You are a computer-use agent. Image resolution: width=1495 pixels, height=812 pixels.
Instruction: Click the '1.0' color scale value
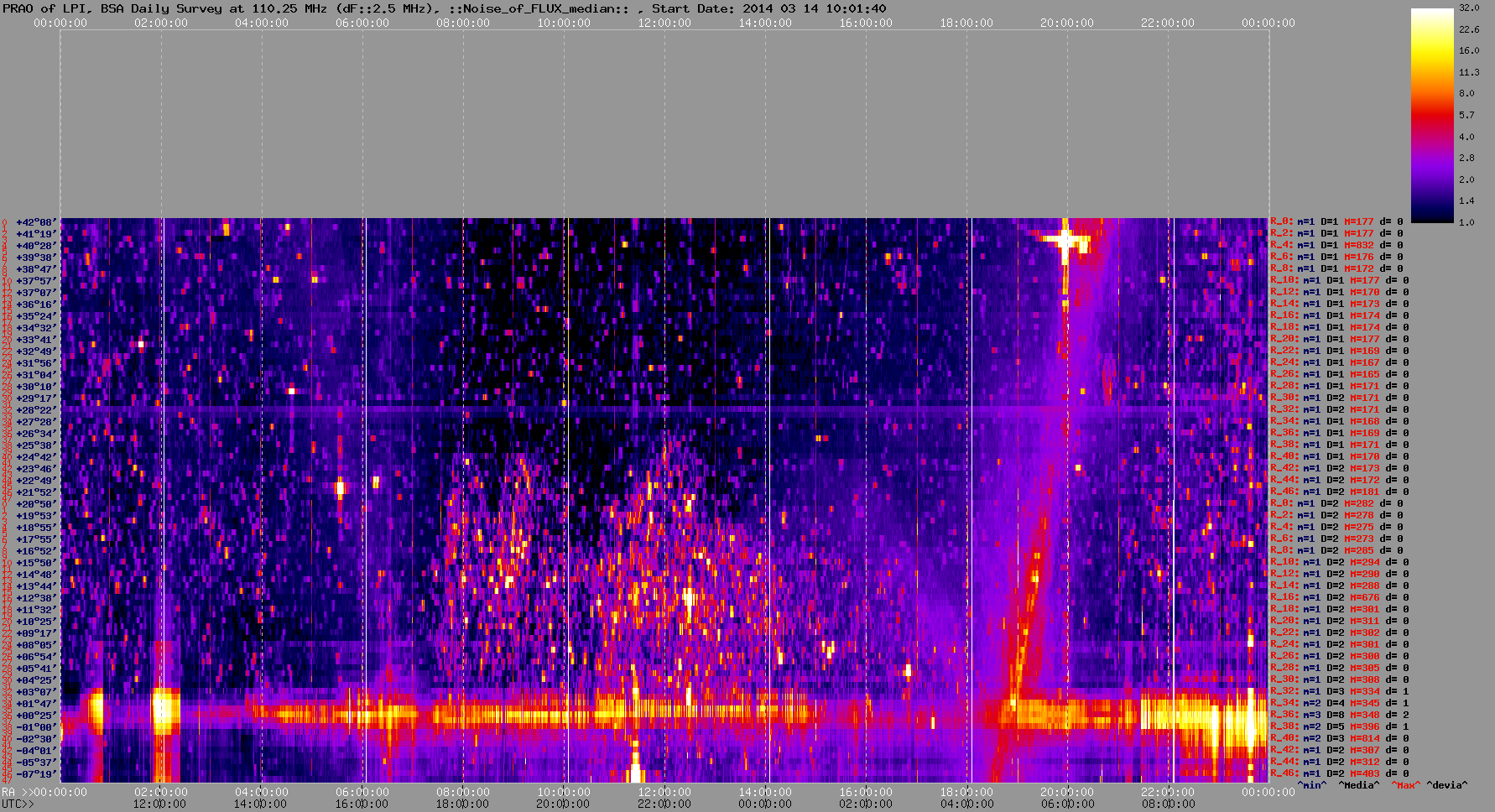point(1466,222)
